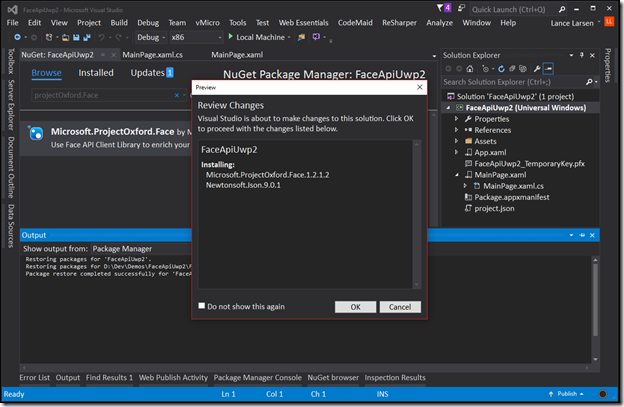Viewport: 624px width, 407px height.
Task: Open the Build menu
Action: pyautogui.click(x=119, y=23)
